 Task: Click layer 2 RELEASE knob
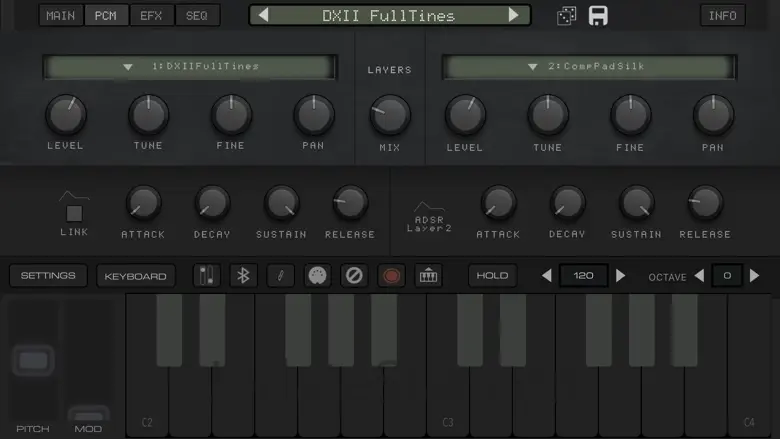click(705, 203)
